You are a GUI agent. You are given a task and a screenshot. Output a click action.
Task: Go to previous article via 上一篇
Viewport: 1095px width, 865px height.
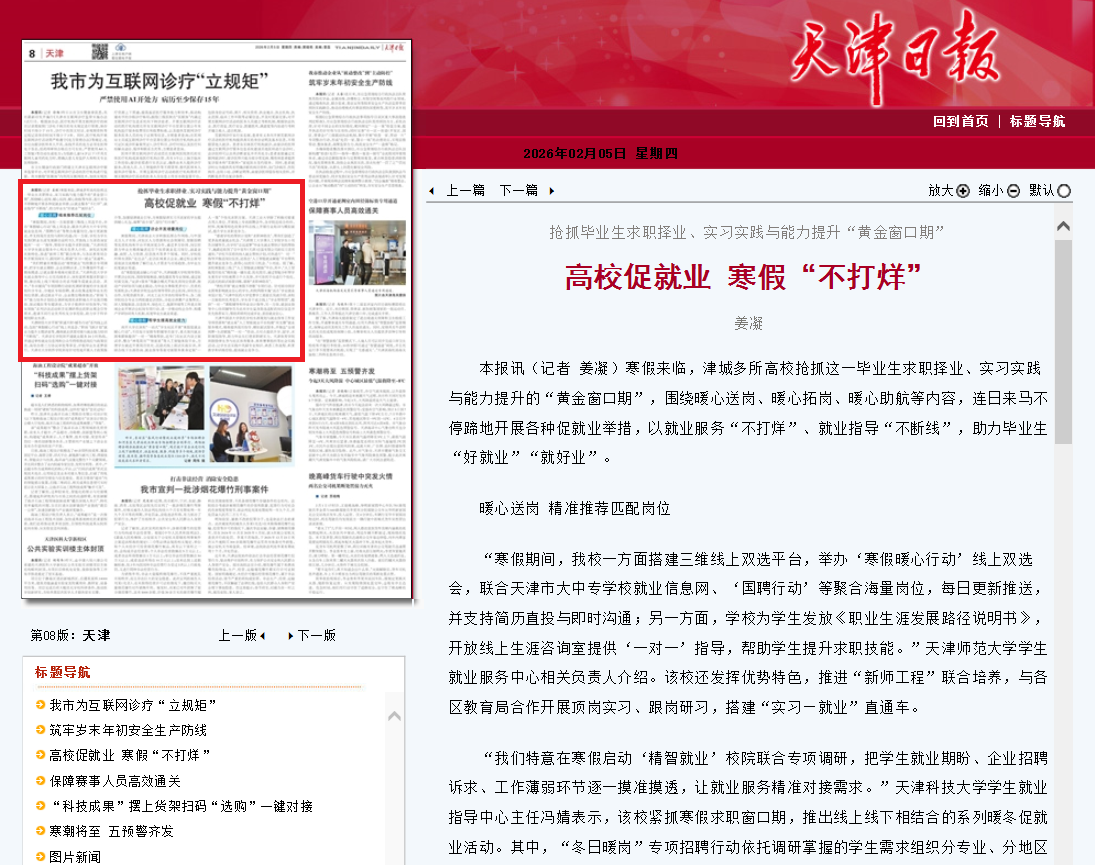point(465,190)
